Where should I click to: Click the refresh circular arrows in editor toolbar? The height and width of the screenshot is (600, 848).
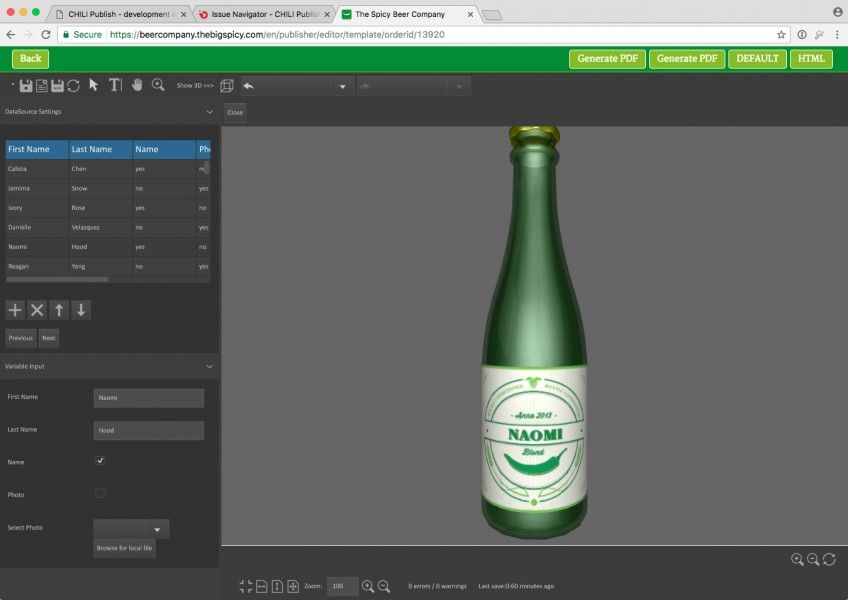(74, 85)
